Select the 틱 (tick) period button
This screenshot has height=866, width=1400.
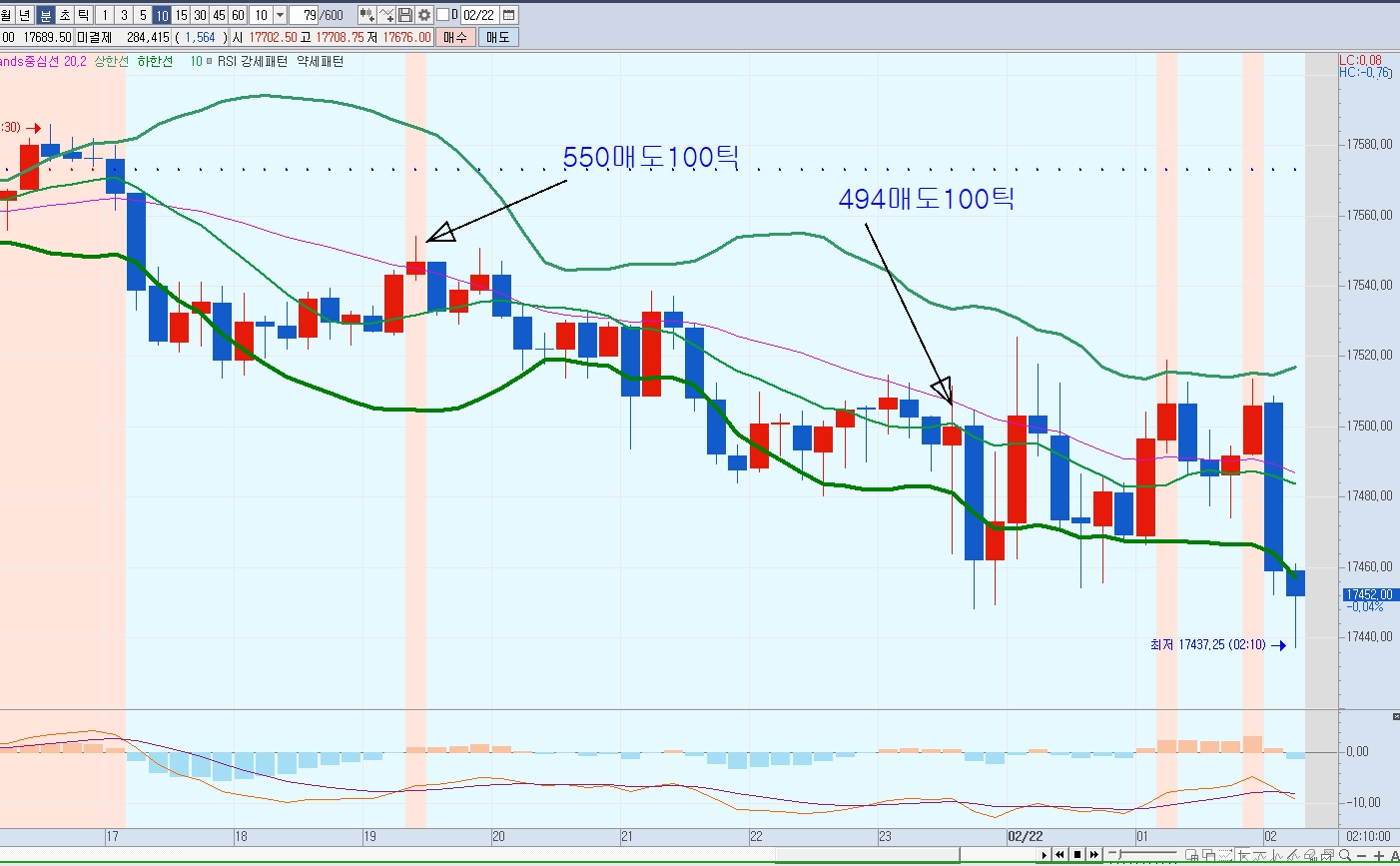(83, 15)
